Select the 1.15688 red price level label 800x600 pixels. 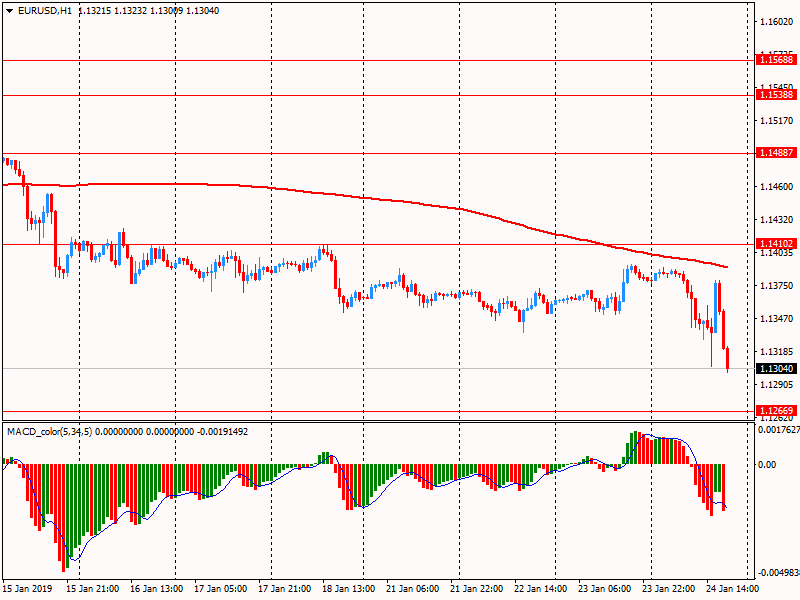click(x=776, y=60)
